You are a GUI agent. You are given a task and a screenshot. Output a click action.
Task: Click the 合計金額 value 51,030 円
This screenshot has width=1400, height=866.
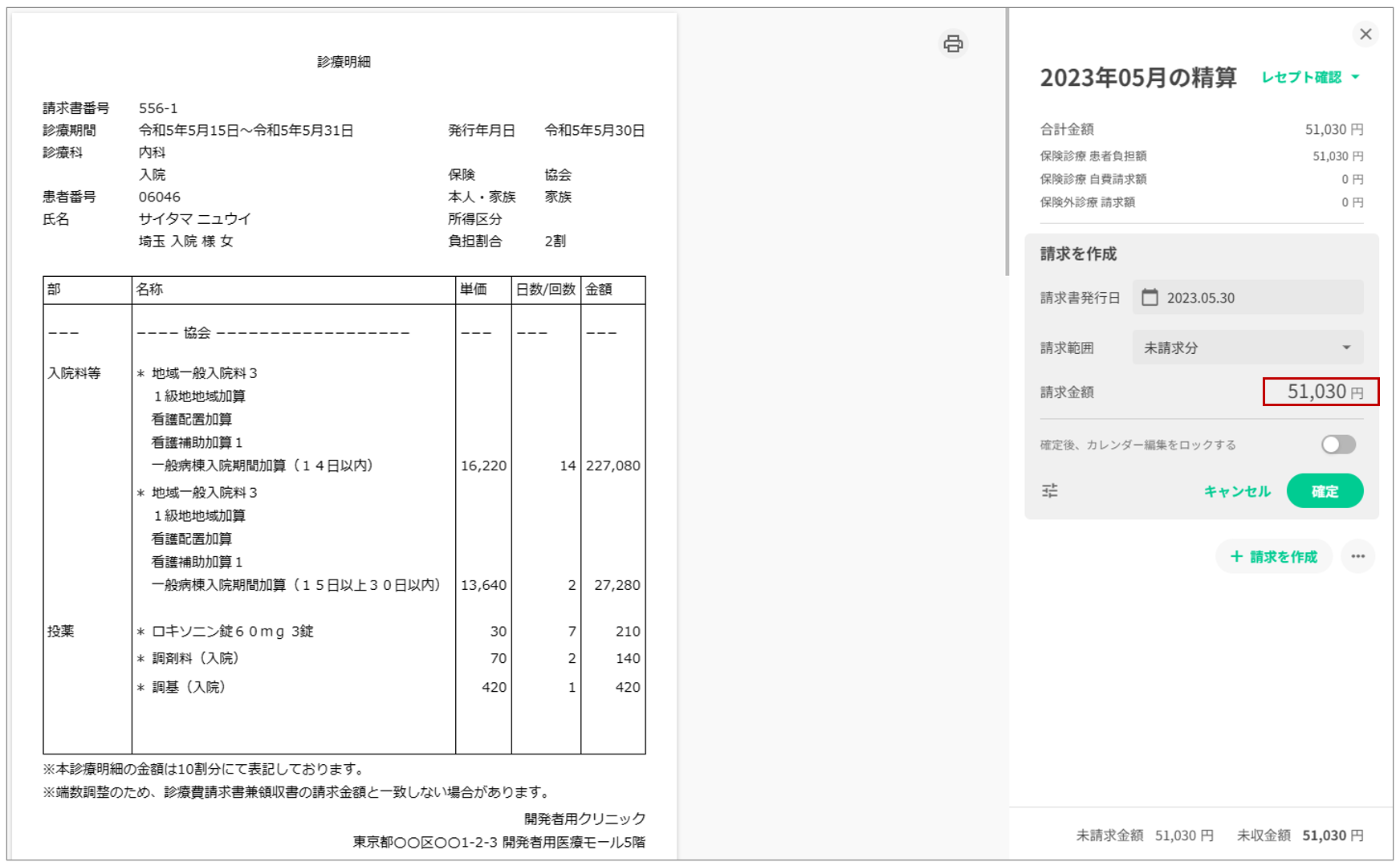point(1334,129)
